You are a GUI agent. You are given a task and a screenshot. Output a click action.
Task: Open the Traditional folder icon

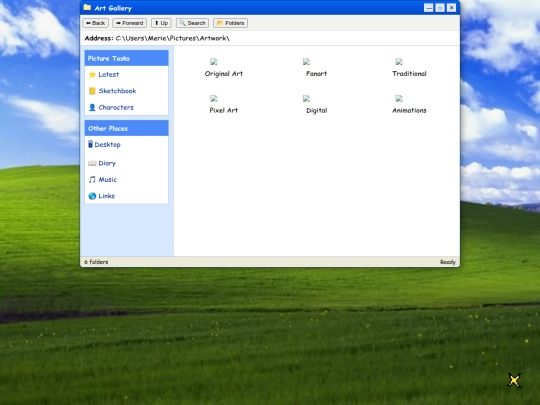tap(399, 62)
